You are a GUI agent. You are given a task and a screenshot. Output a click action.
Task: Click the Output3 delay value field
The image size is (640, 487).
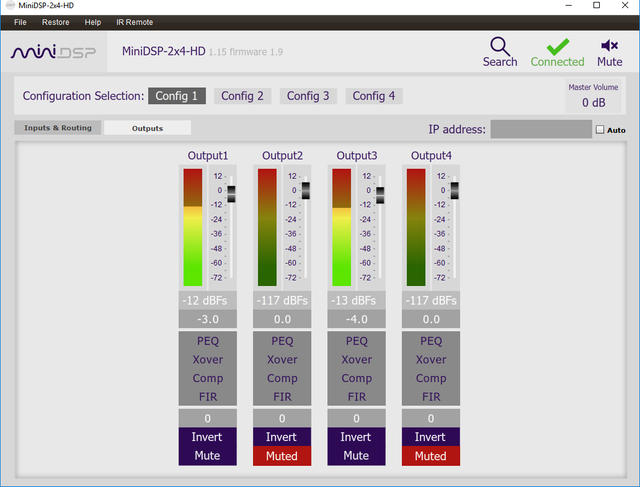pyautogui.click(x=356, y=418)
